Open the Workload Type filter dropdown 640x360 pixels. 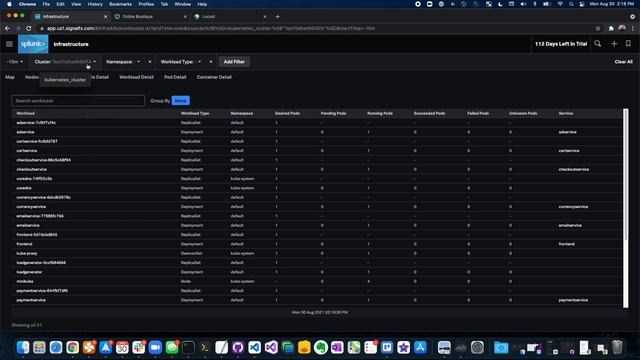click(x=180, y=62)
